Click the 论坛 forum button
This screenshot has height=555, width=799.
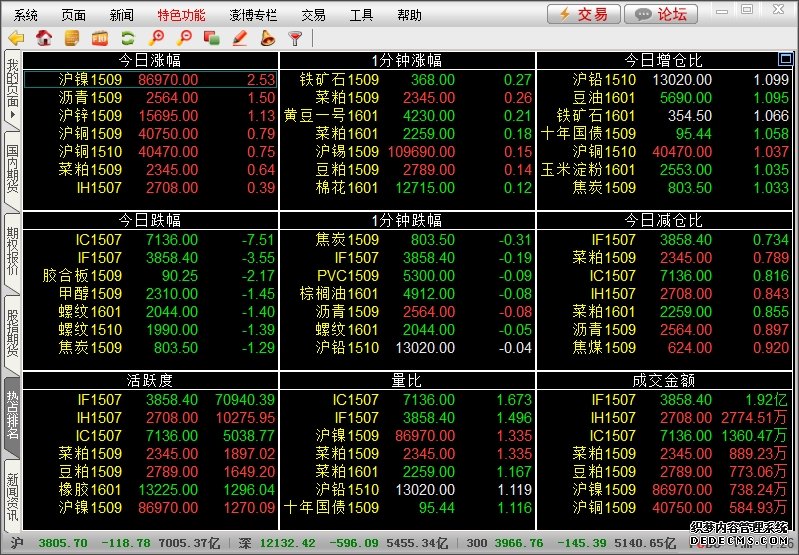[x=661, y=14]
